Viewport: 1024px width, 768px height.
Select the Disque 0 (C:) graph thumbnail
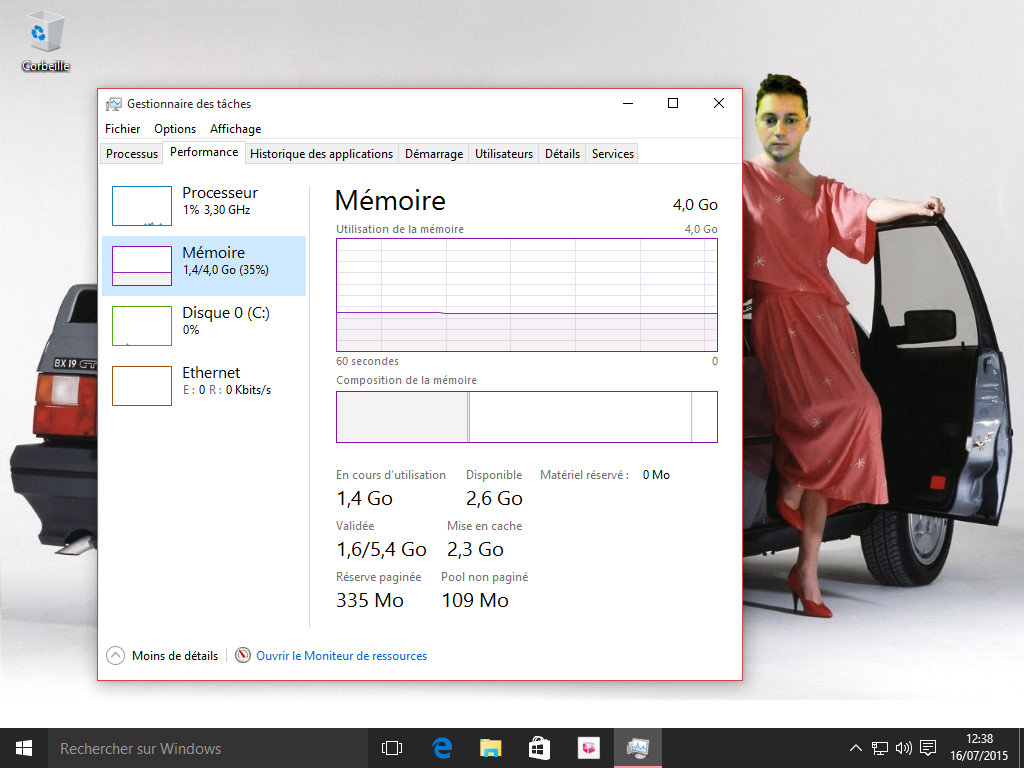point(142,325)
